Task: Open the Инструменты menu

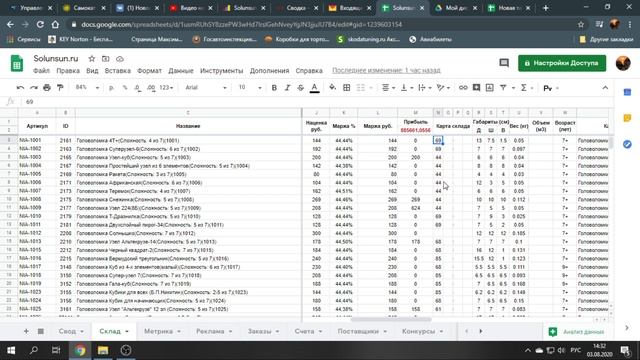Action: pos(221,71)
